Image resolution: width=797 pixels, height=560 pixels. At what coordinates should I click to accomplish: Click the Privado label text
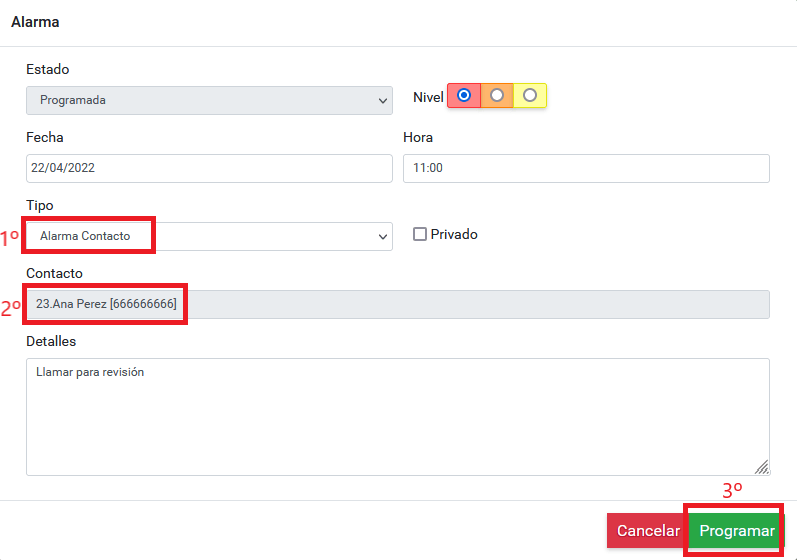click(x=454, y=234)
